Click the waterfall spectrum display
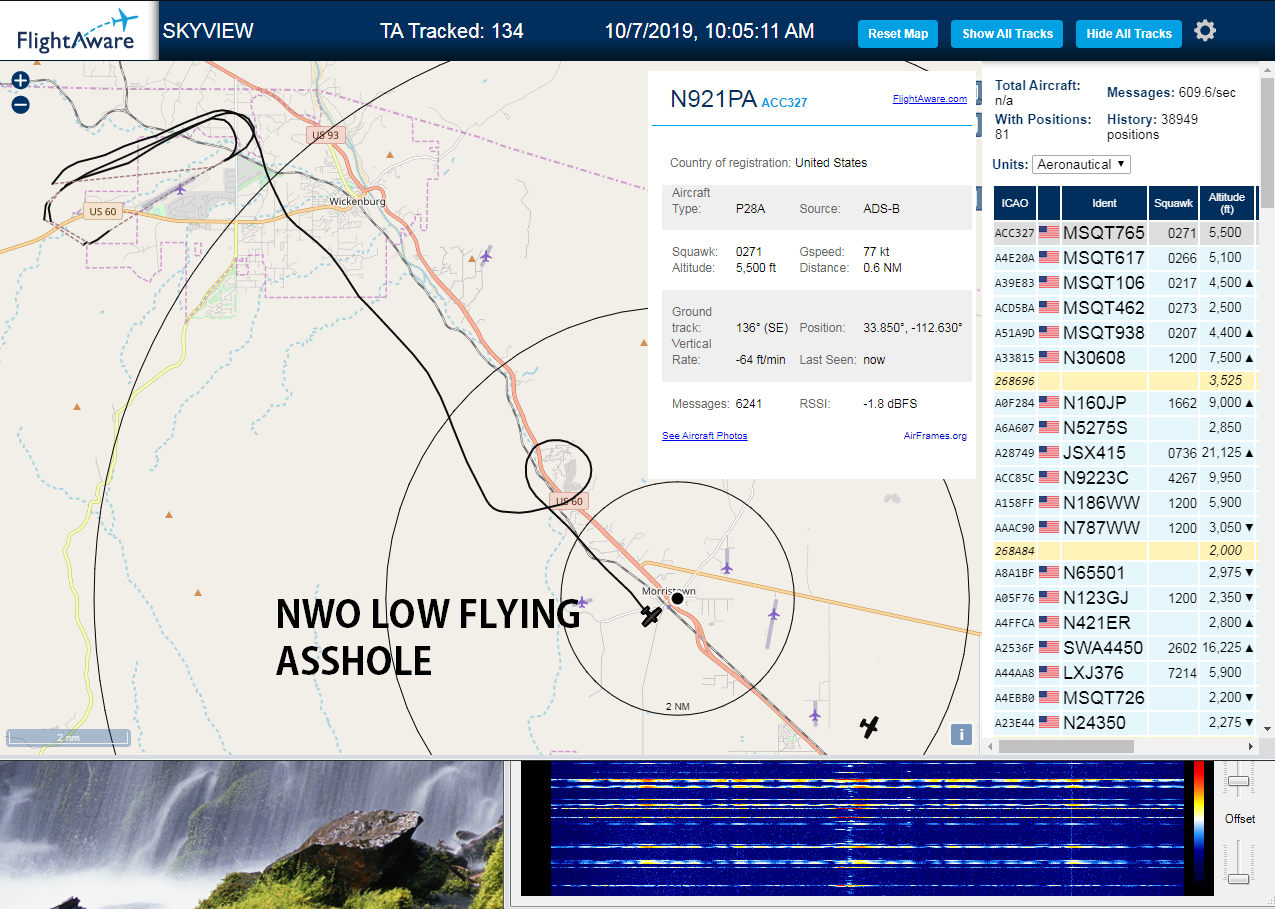This screenshot has width=1275, height=909. point(865,828)
